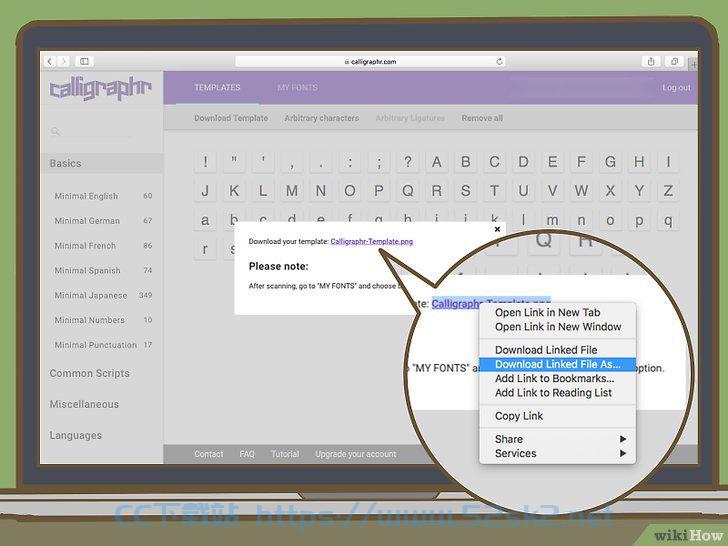Expand the Common Scripts category
728x546 pixels.
click(x=90, y=373)
